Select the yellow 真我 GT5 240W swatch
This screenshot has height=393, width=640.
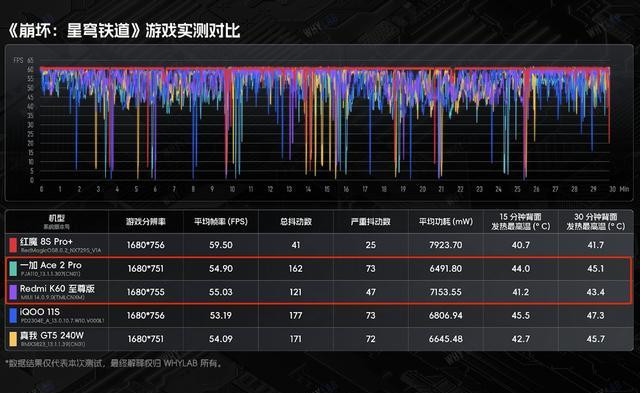13,339
